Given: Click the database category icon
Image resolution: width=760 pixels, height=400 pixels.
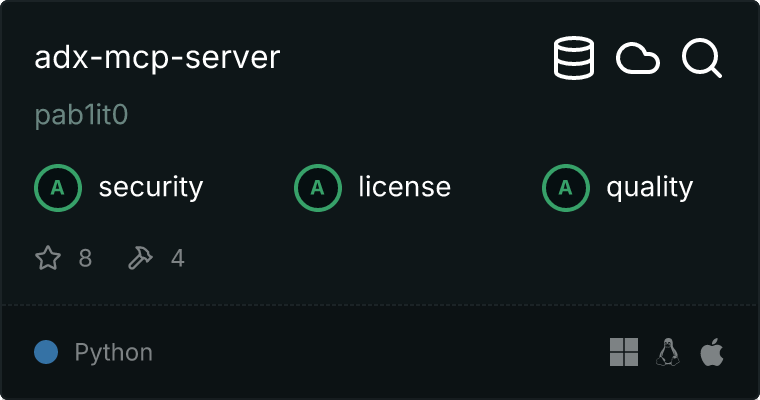Looking at the screenshot, I should (x=574, y=59).
